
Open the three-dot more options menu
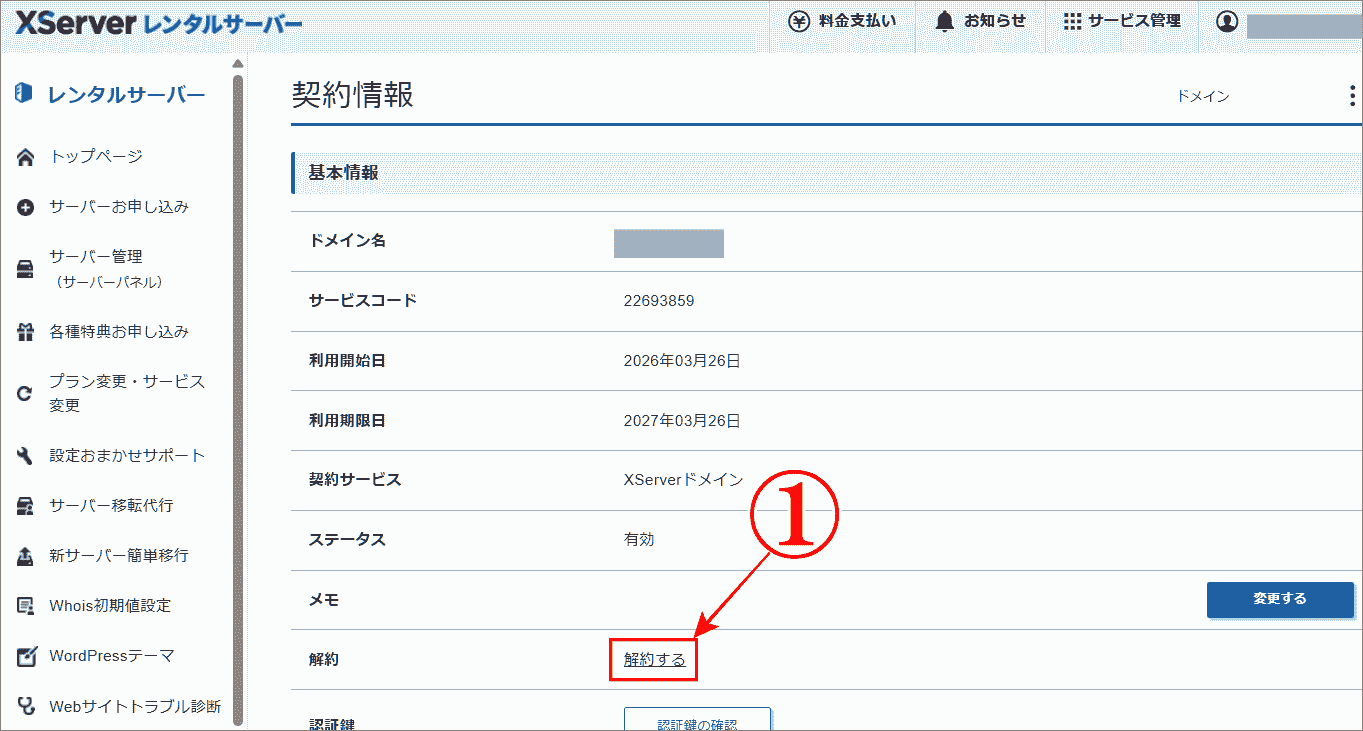point(1352,96)
